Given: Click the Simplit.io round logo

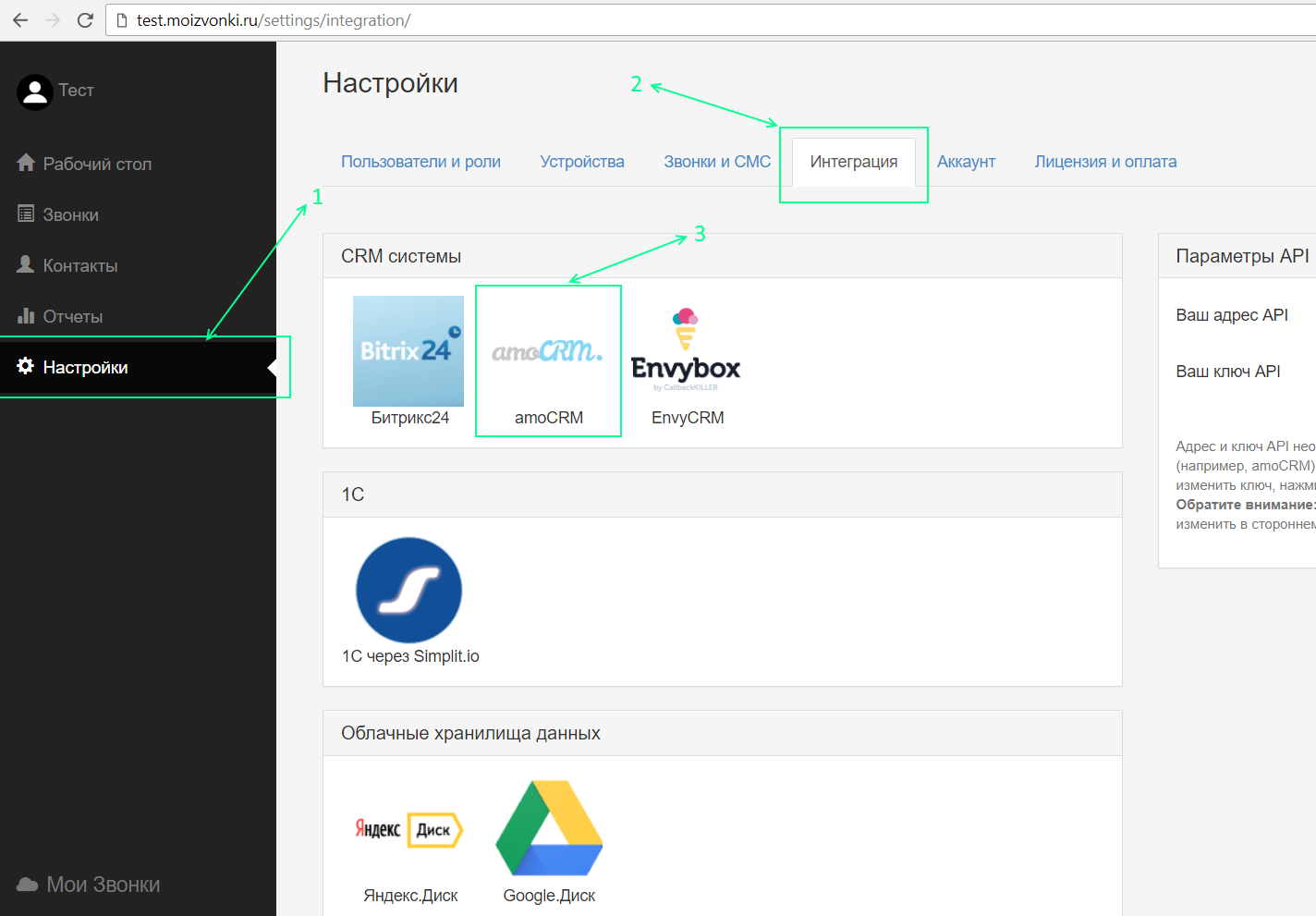Looking at the screenshot, I should pos(408,590).
